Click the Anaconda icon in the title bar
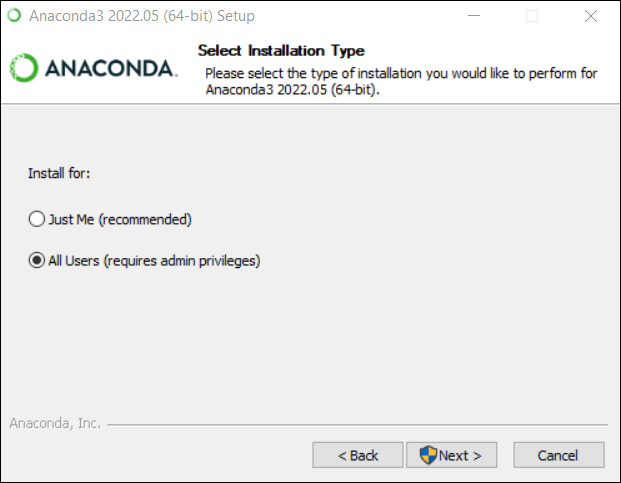This screenshot has width=621, height=483. pyautogui.click(x=14, y=16)
